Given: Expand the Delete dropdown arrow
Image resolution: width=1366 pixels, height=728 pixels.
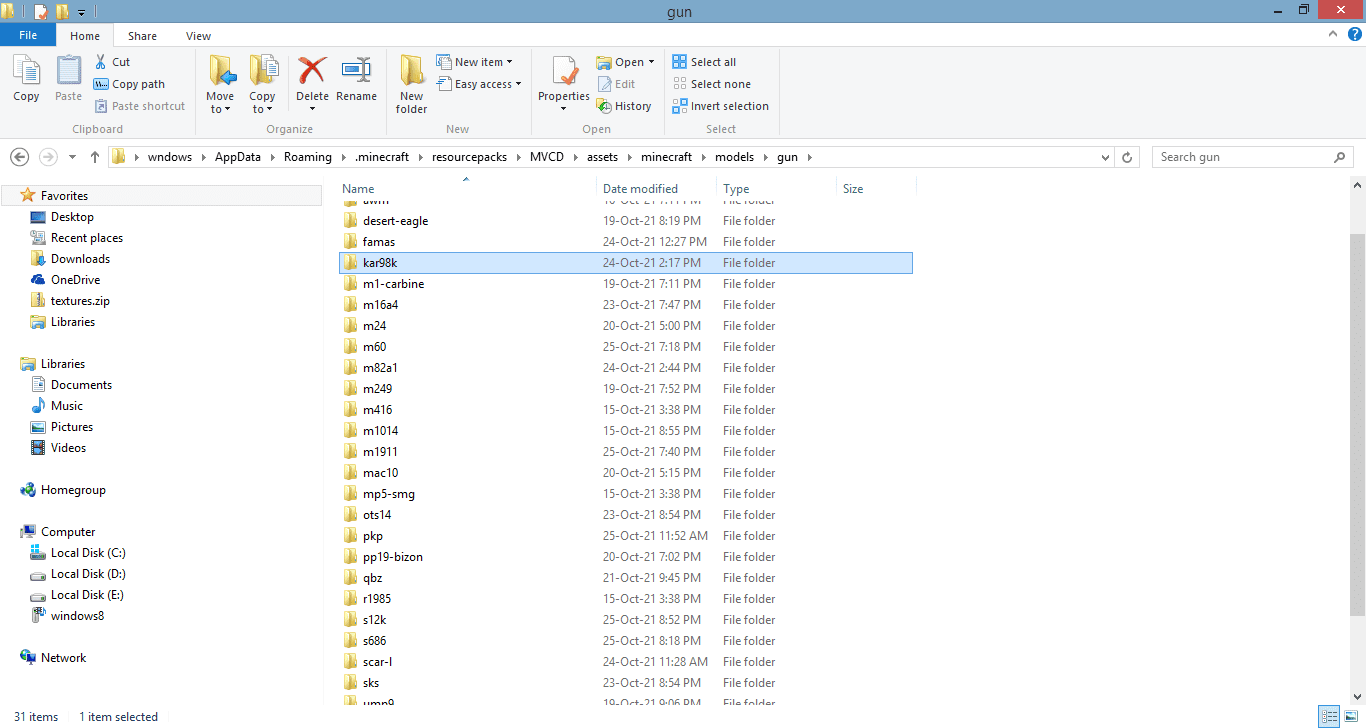Looking at the screenshot, I should pyautogui.click(x=312, y=109).
